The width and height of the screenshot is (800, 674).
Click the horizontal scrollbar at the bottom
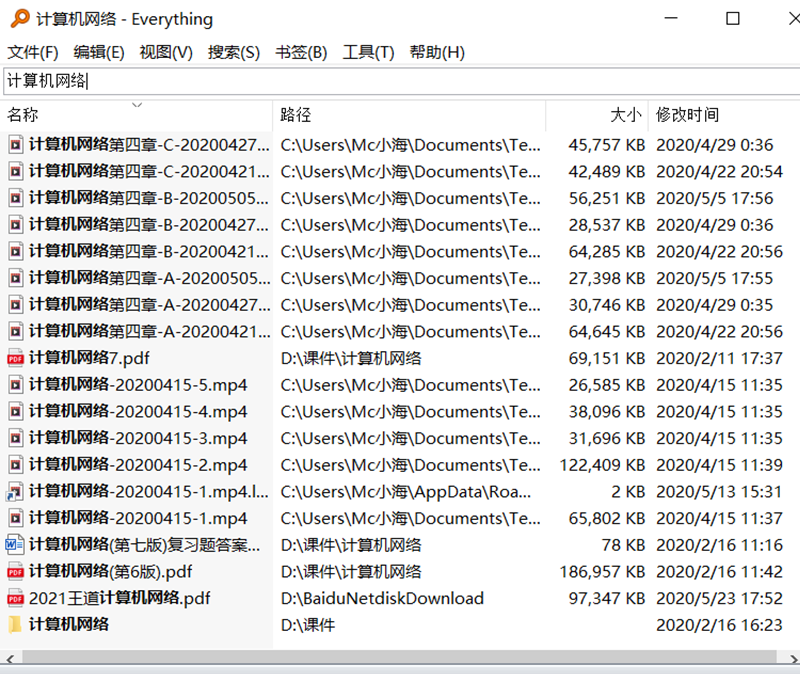click(400, 658)
